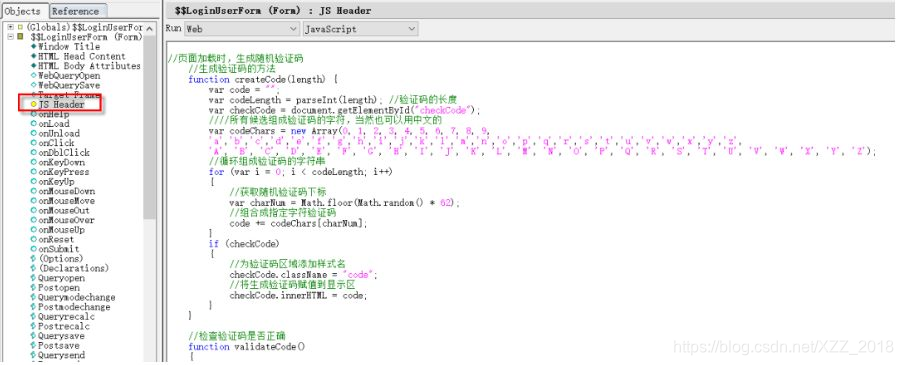
Task: Select the onKeyPress event
Action: click(x=63, y=172)
